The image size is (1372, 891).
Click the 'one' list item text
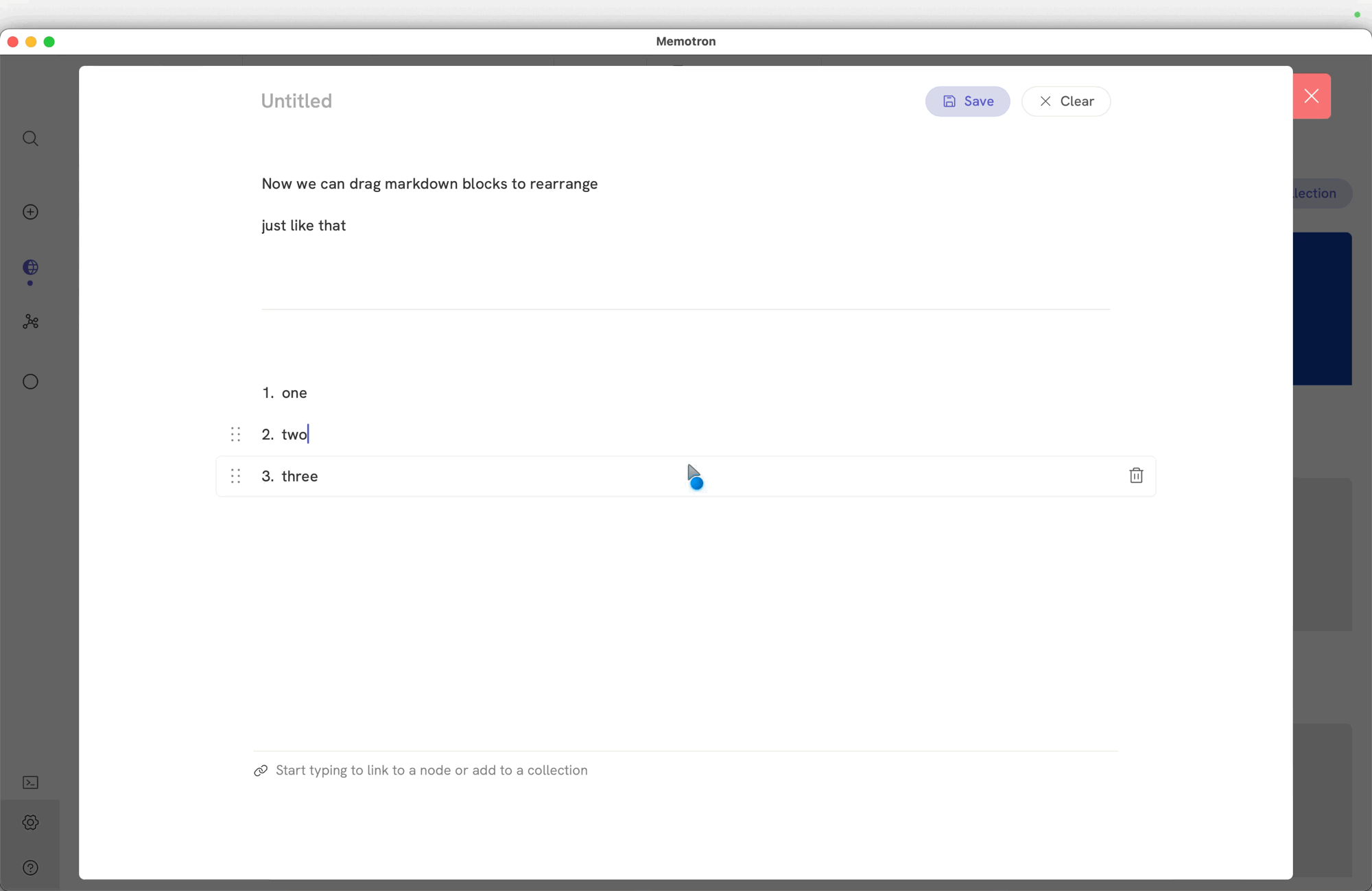point(294,393)
